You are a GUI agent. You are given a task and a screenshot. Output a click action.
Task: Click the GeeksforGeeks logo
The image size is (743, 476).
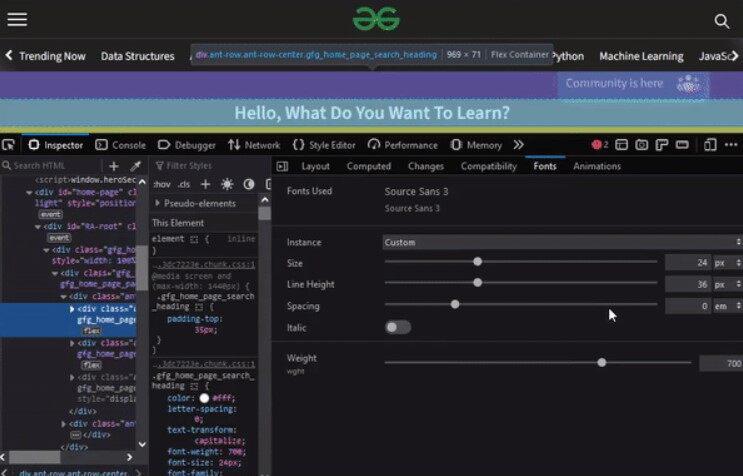376,19
